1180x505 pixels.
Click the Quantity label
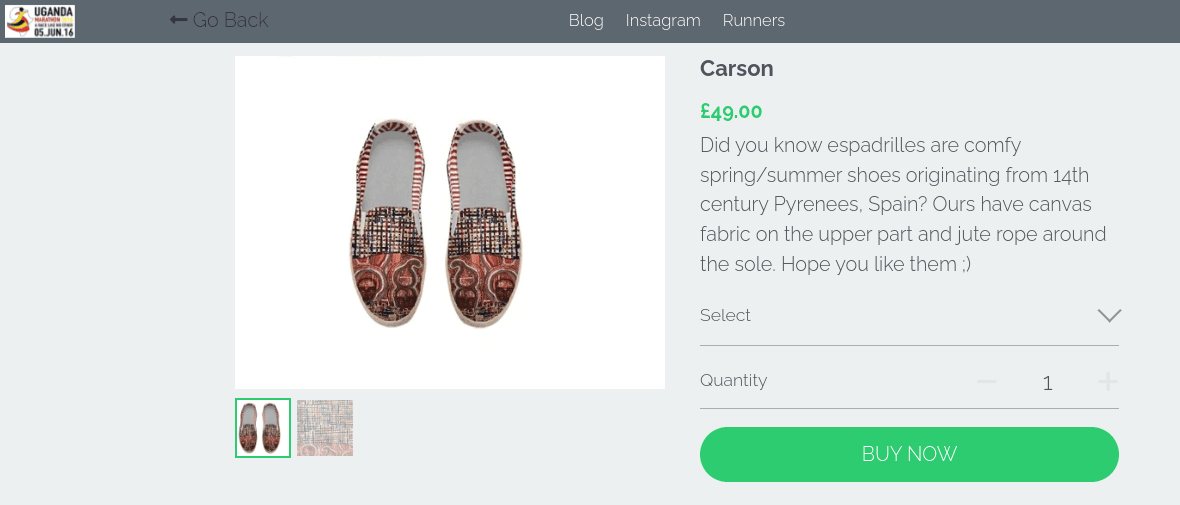tap(733, 380)
